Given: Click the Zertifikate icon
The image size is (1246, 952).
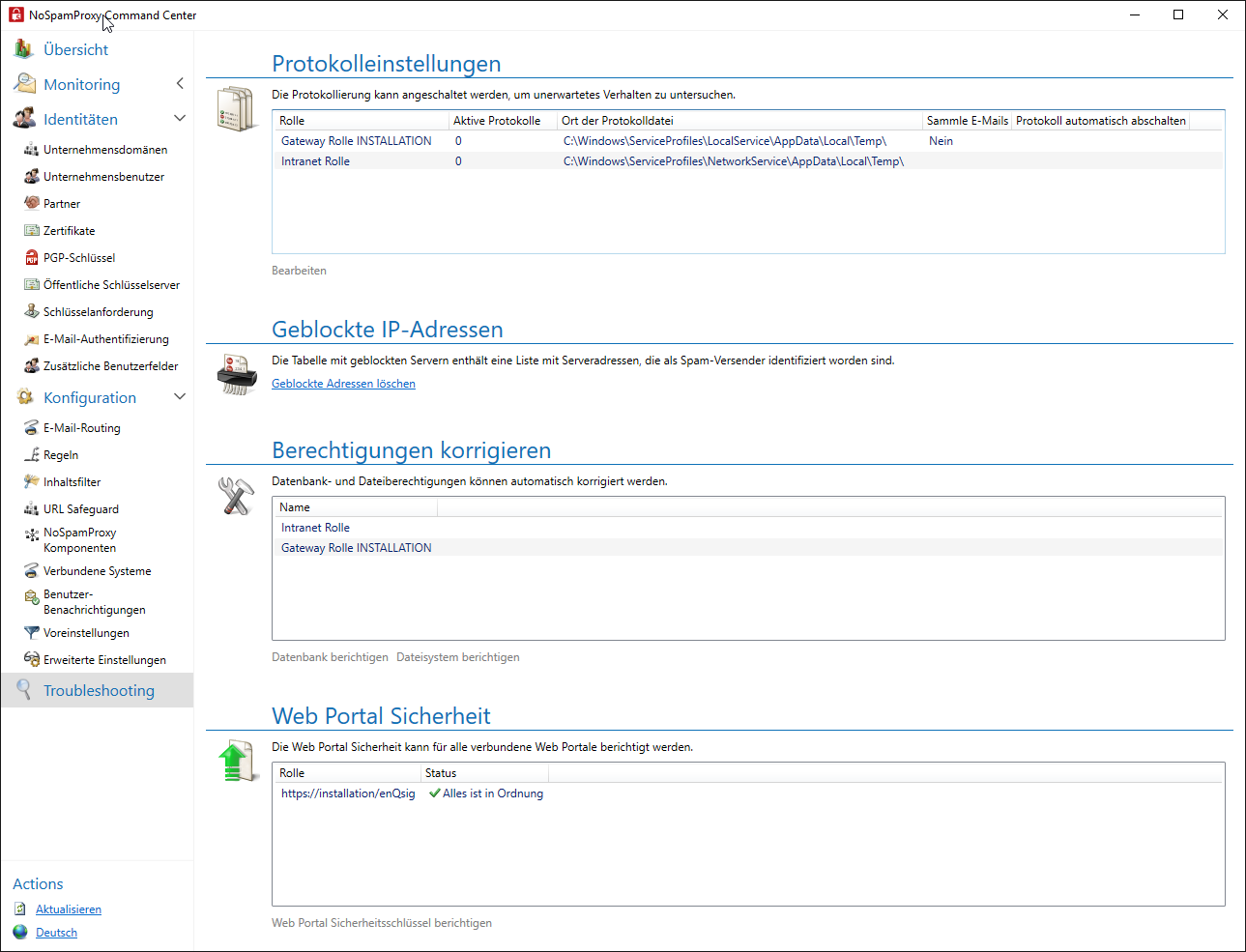Looking at the screenshot, I should (x=32, y=231).
